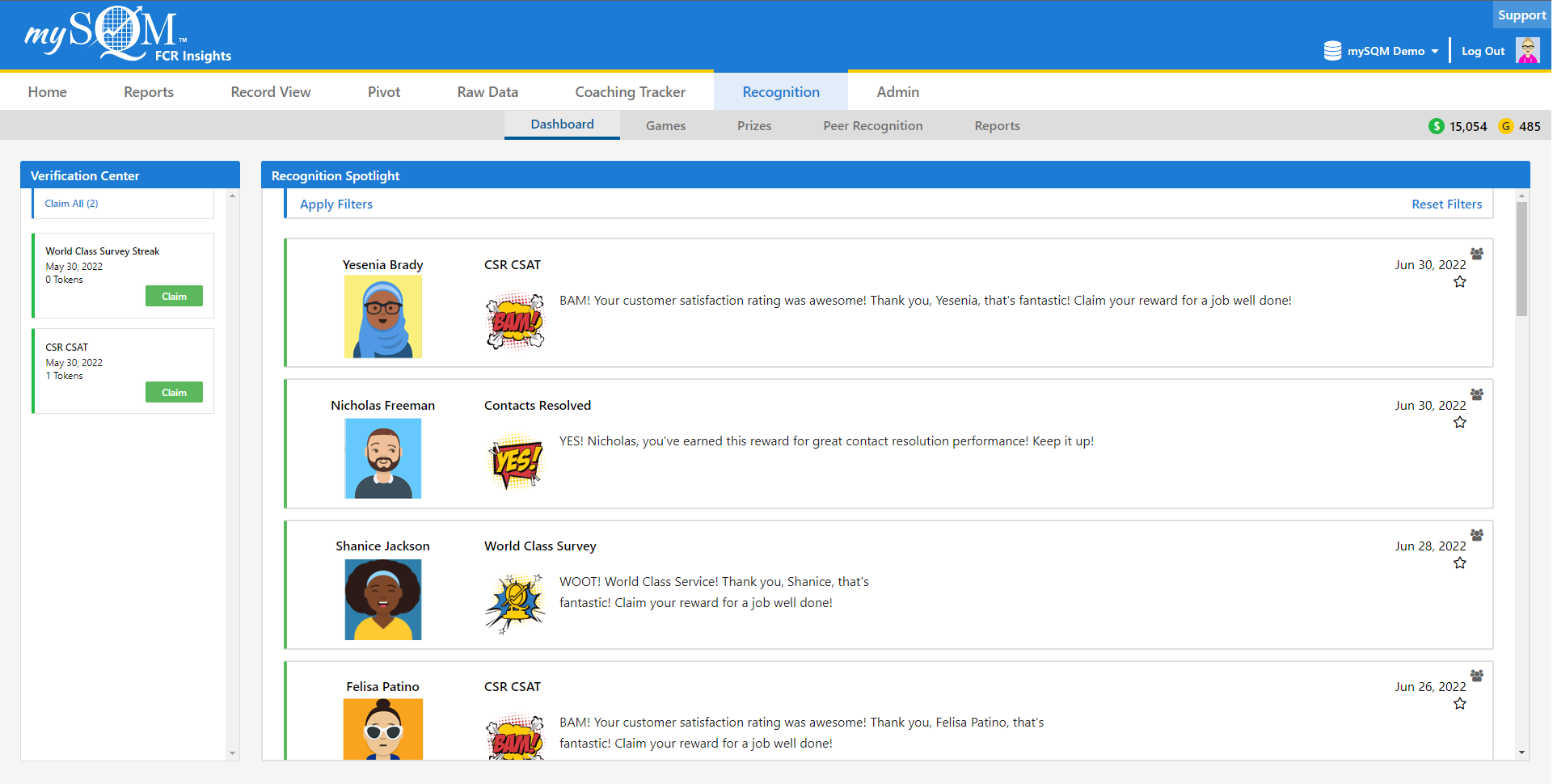Open the Coaching Tracker section
This screenshot has width=1553, height=784.
pos(630,91)
